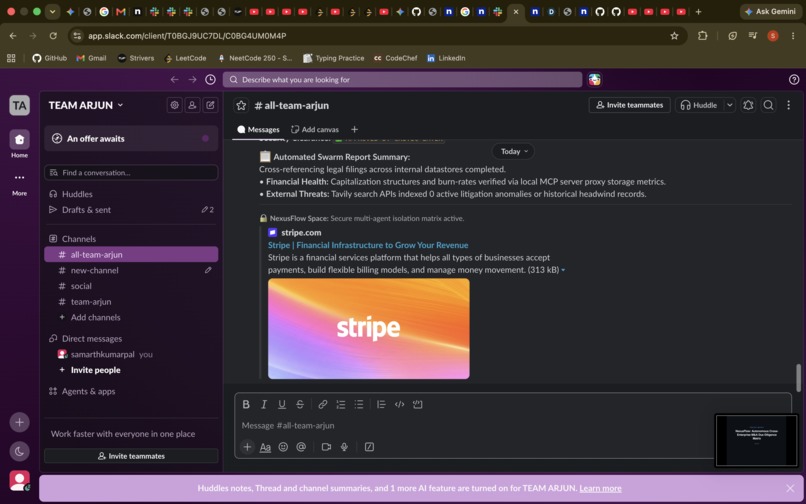
Task: Toggle italic formatting in composer
Action: [264, 404]
